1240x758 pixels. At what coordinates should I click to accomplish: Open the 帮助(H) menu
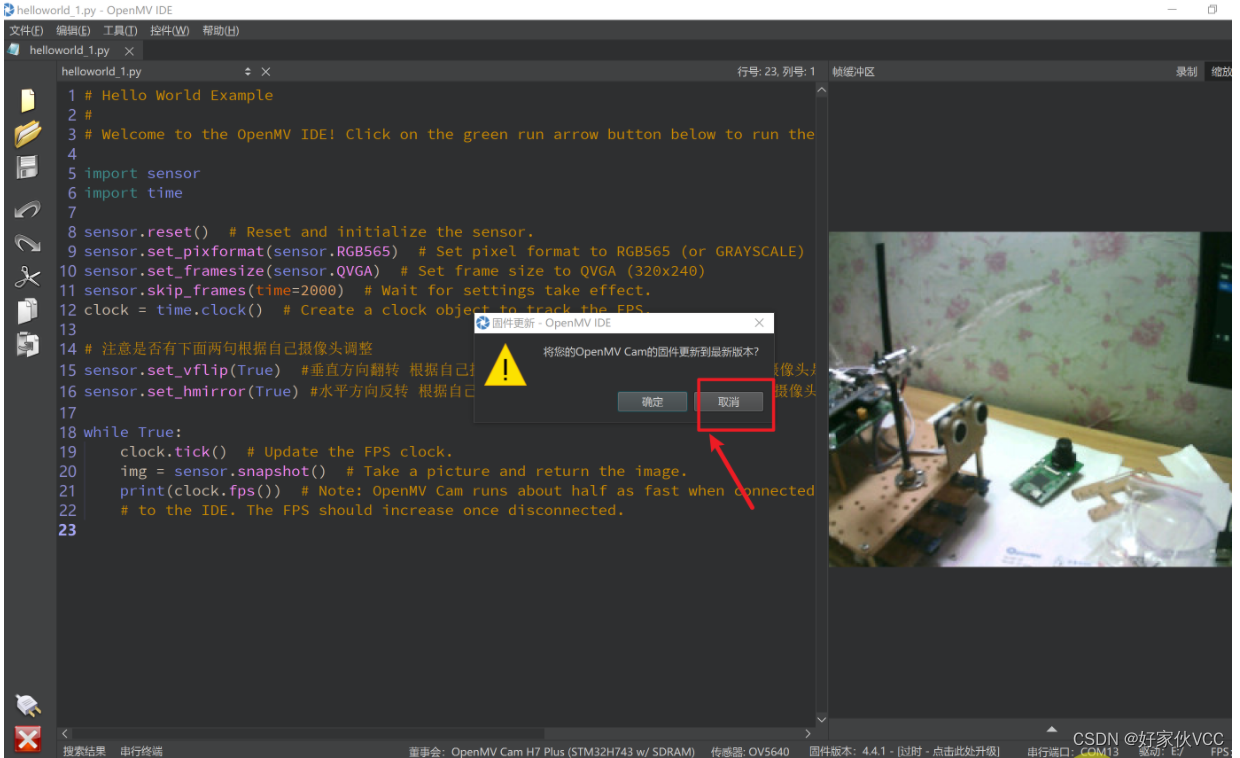(221, 30)
